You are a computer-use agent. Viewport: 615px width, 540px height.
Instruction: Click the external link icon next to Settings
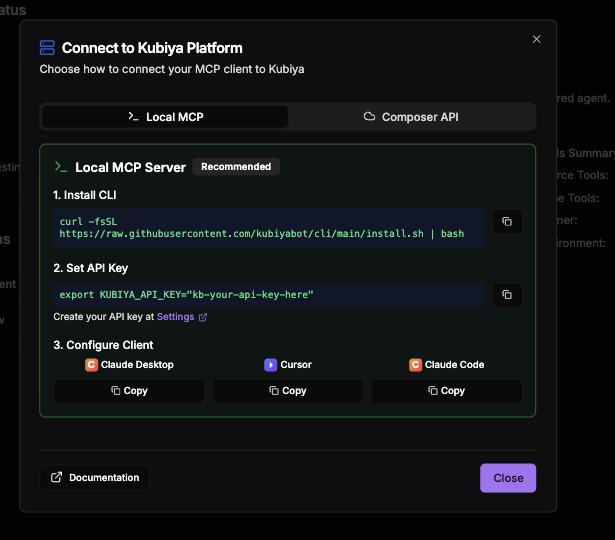[x=203, y=317]
